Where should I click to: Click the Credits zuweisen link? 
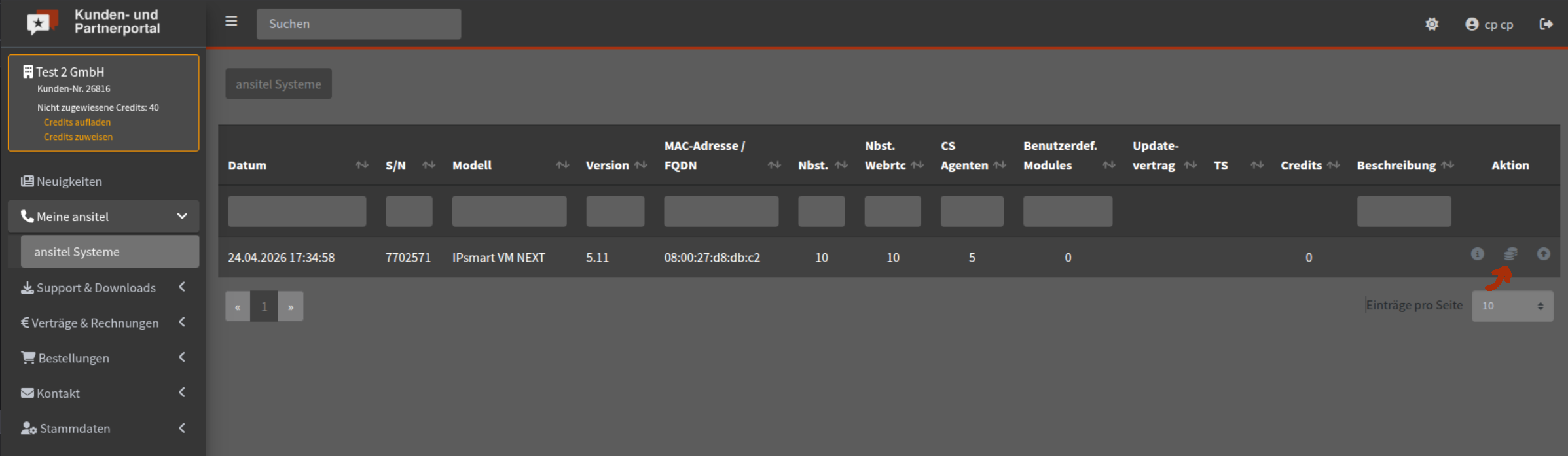pos(78,137)
